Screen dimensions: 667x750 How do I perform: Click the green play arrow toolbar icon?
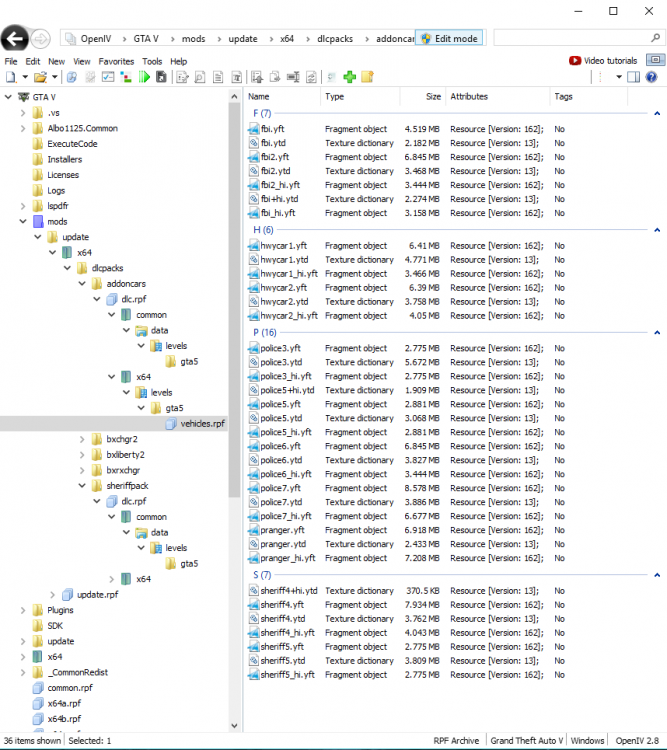coord(144,77)
